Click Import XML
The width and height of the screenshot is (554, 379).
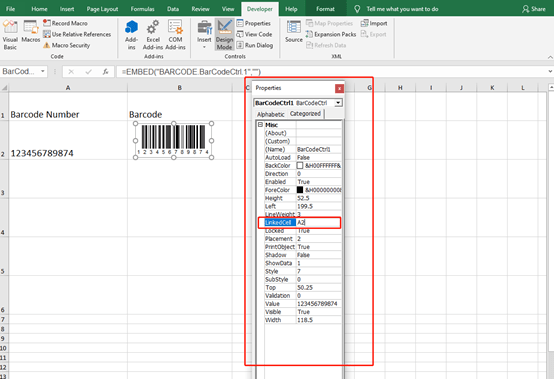tap(374, 23)
